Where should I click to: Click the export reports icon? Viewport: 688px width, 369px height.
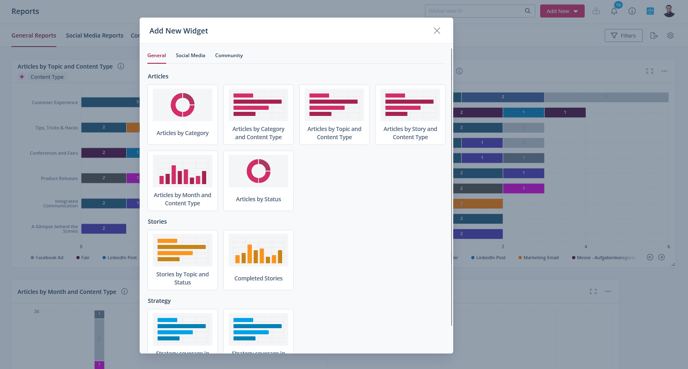click(653, 36)
